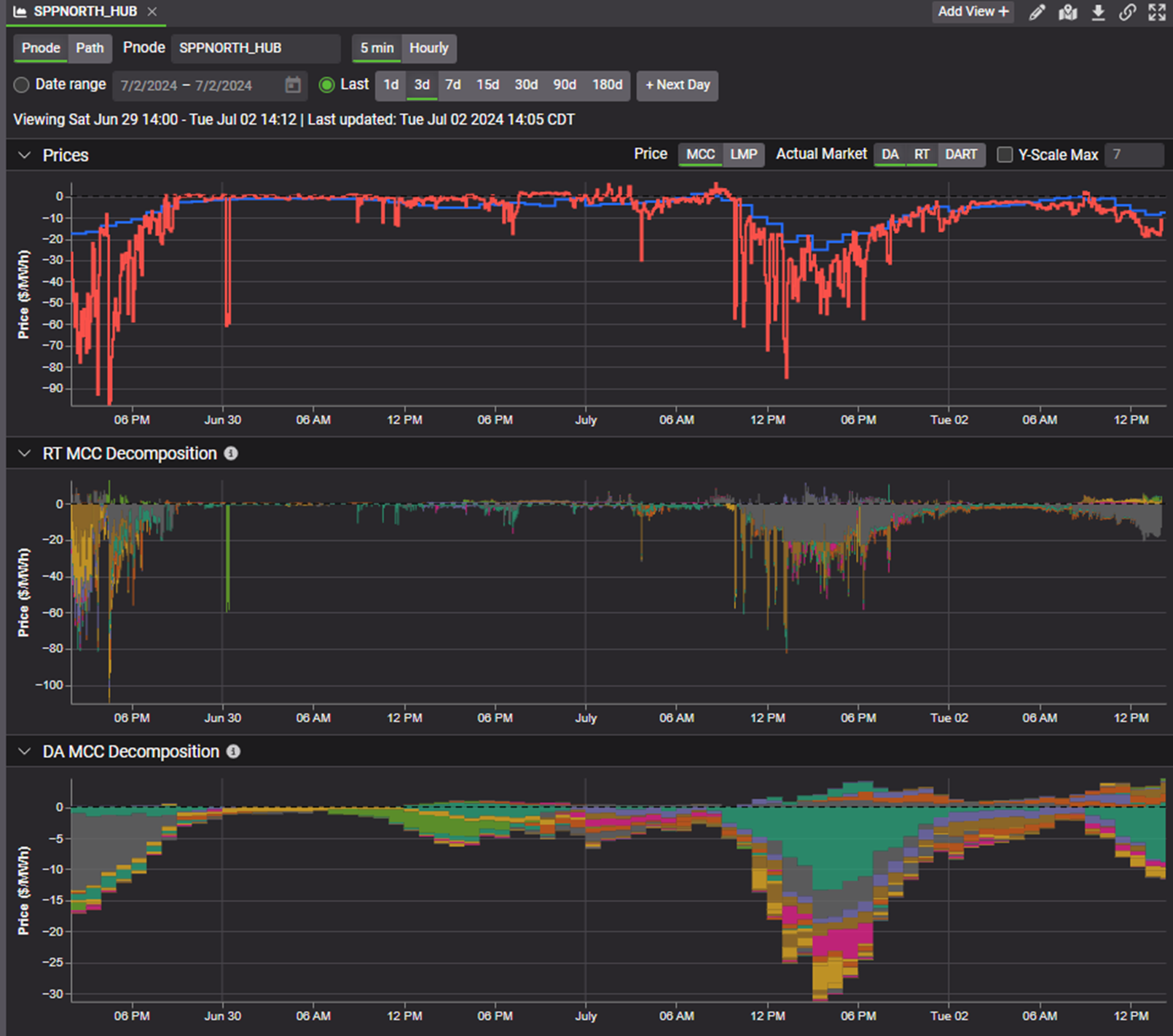
Task: Open the date range calendar picker icon
Action: coord(293,85)
